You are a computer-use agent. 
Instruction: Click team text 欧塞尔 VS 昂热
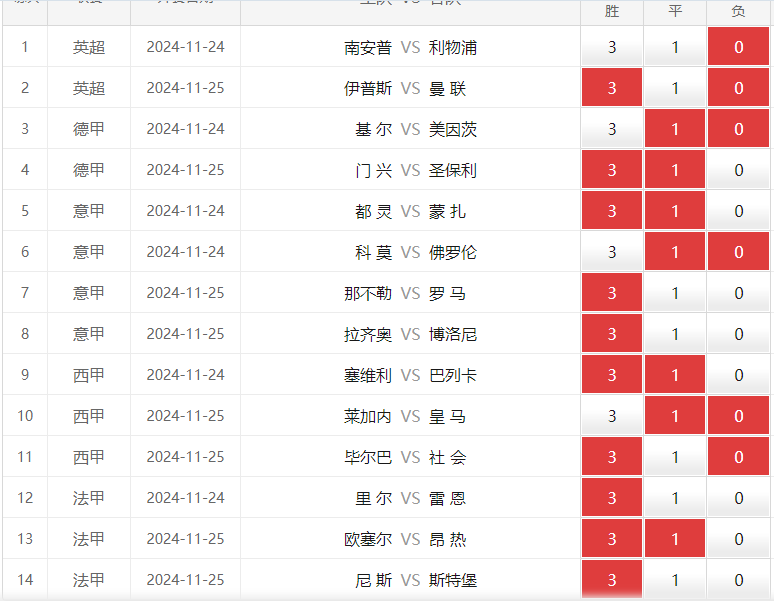(x=405, y=539)
